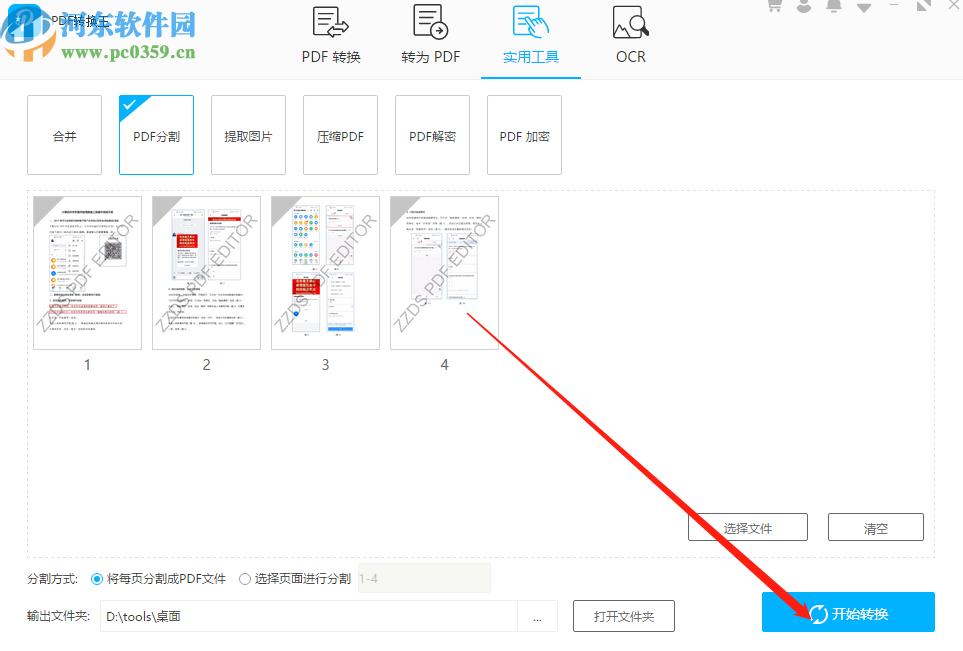This screenshot has height=651, width=963.
Task: Click the PDF 转换 icon
Action: click(331, 22)
